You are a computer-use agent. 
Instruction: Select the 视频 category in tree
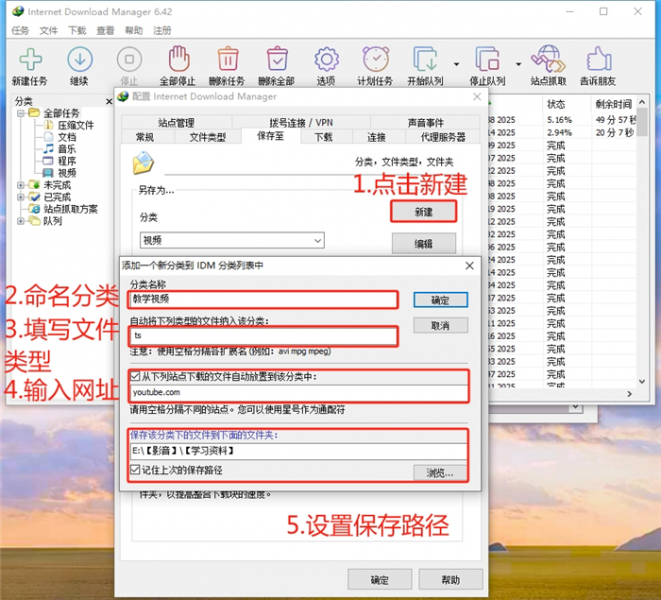tap(67, 173)
